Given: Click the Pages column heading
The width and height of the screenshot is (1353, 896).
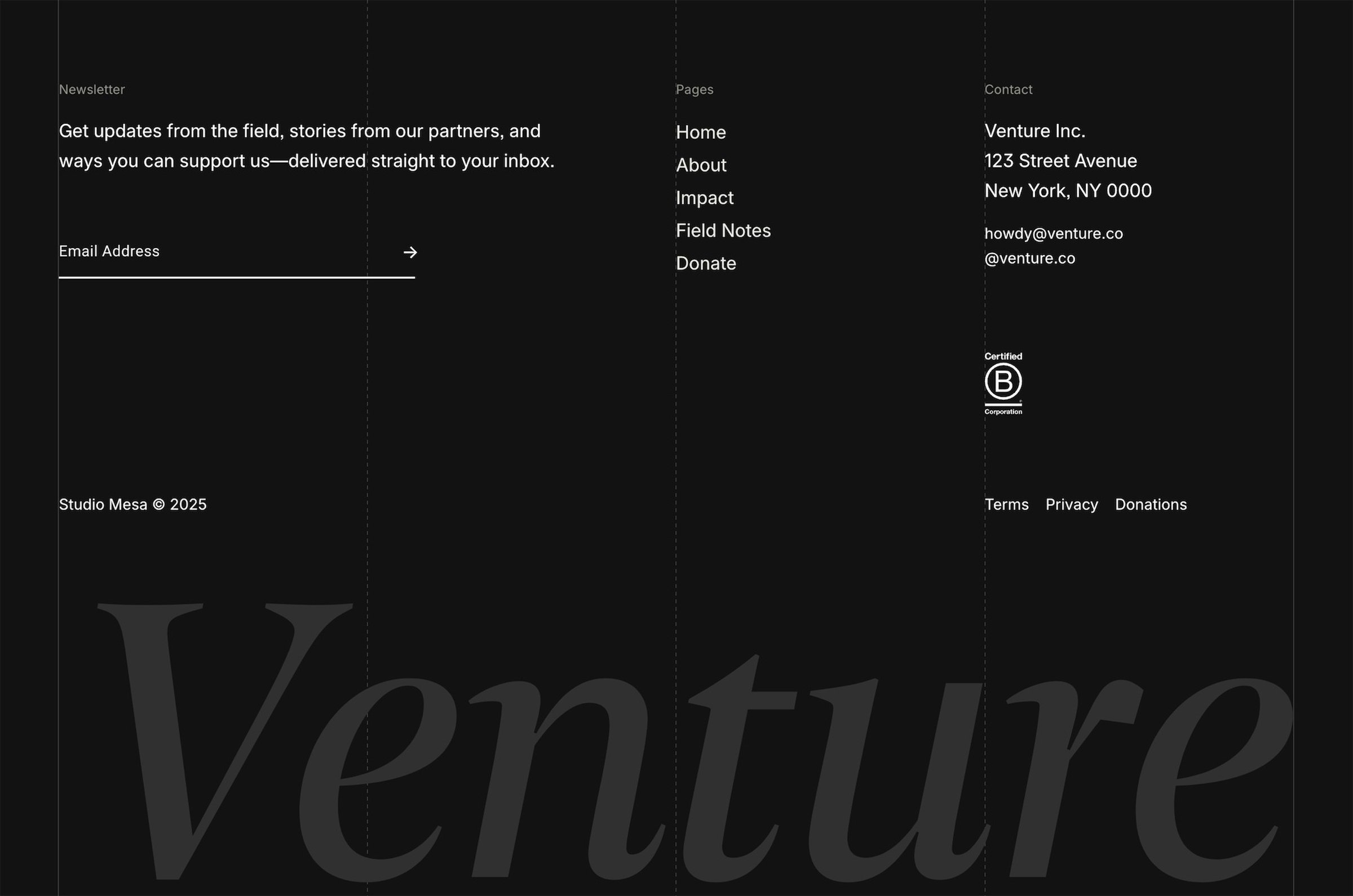Looking at the screenshot, I should pos(695,90).
